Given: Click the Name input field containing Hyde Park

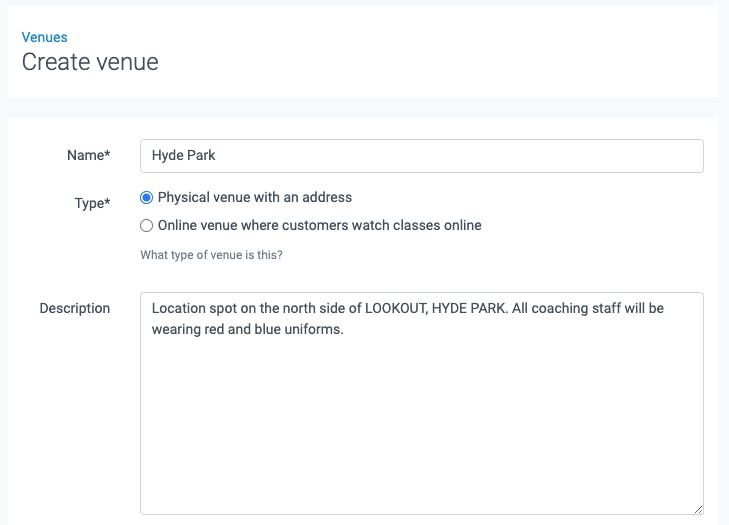Looking at the screenshot, I should 422,156.
